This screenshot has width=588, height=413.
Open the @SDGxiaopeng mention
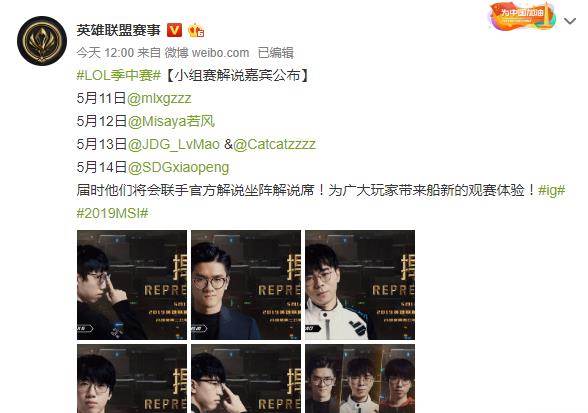coord(178,167)
